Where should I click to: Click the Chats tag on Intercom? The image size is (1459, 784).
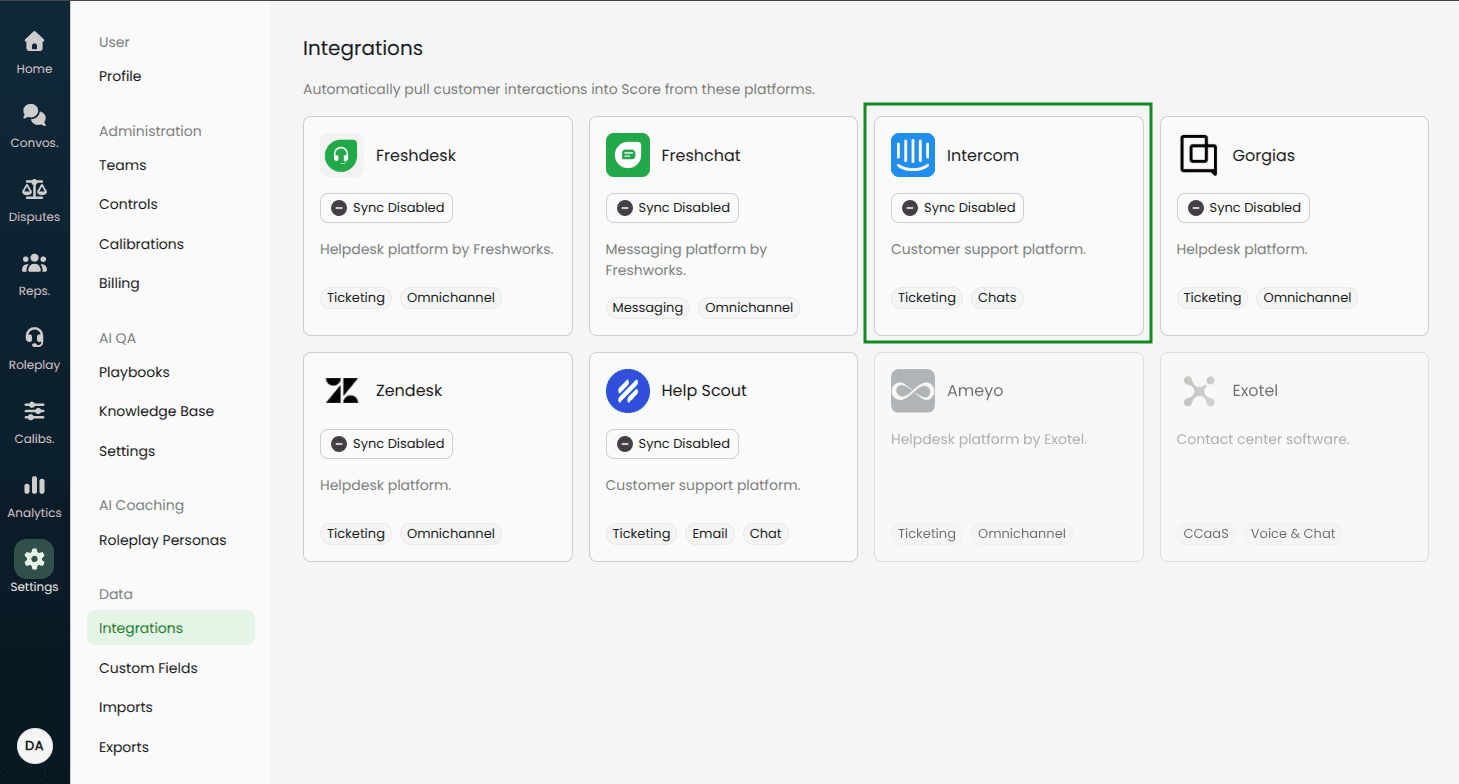997,298
